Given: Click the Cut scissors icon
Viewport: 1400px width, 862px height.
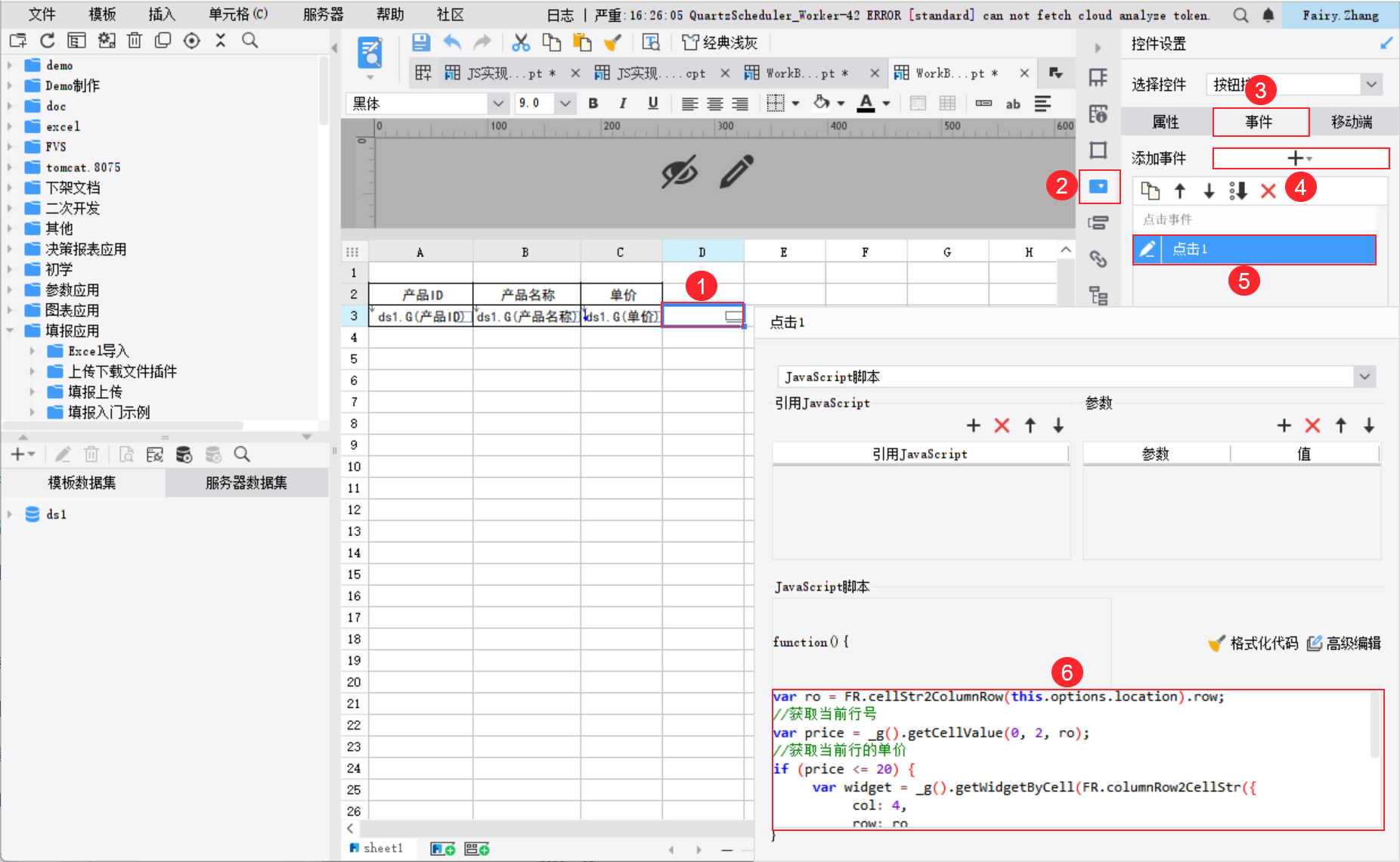Looking at the screenshot, I should click(520, 42).
